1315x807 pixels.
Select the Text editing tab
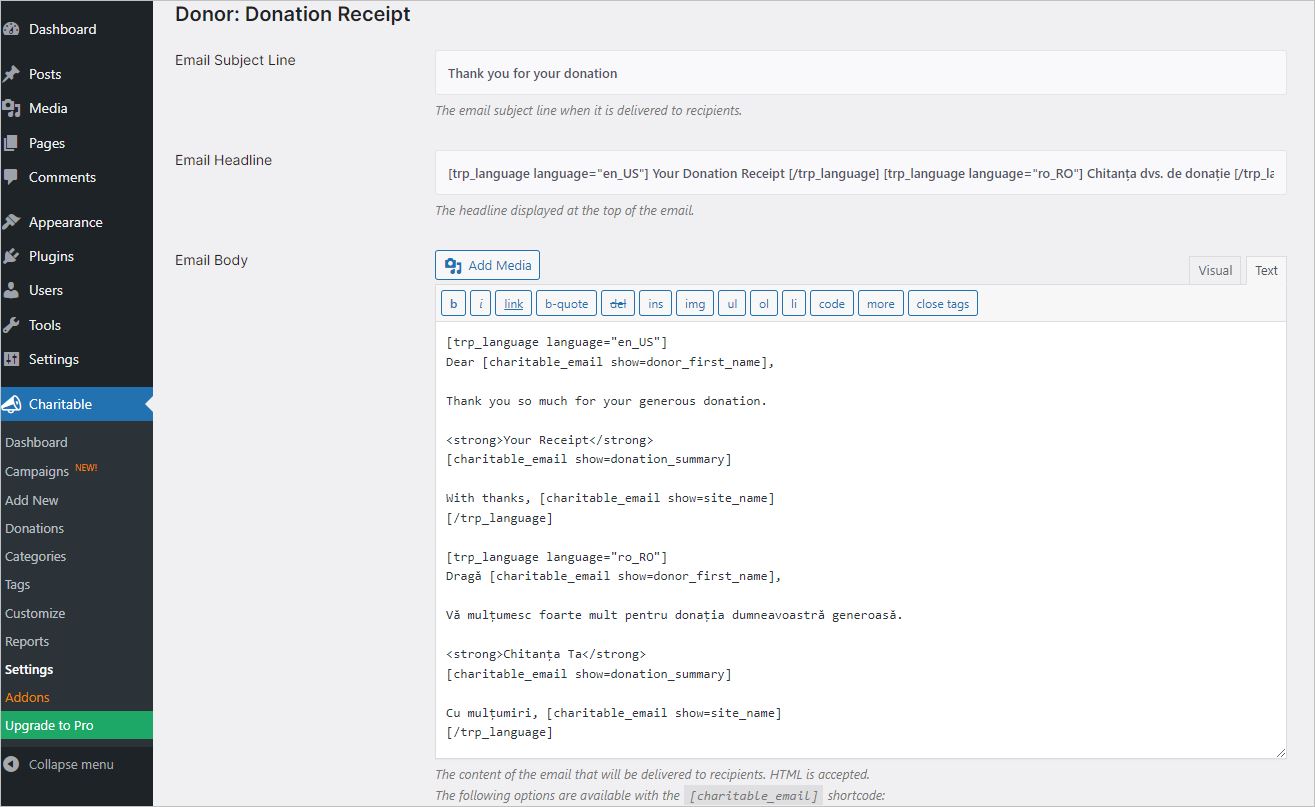pyautogui.click(x=1265, y=269)
